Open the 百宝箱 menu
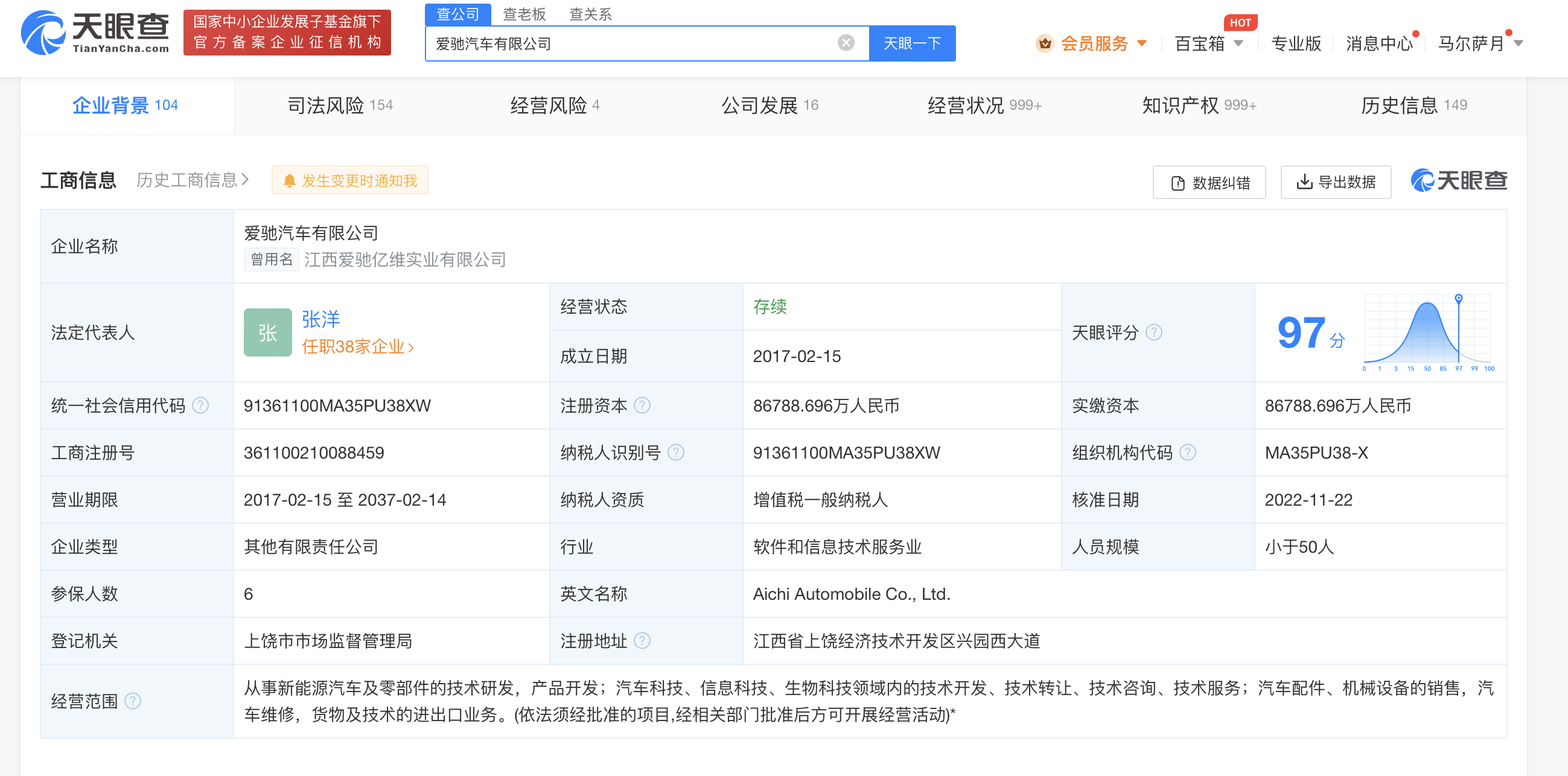This screenshot has height=776, width=1568. coord(1208,43)
